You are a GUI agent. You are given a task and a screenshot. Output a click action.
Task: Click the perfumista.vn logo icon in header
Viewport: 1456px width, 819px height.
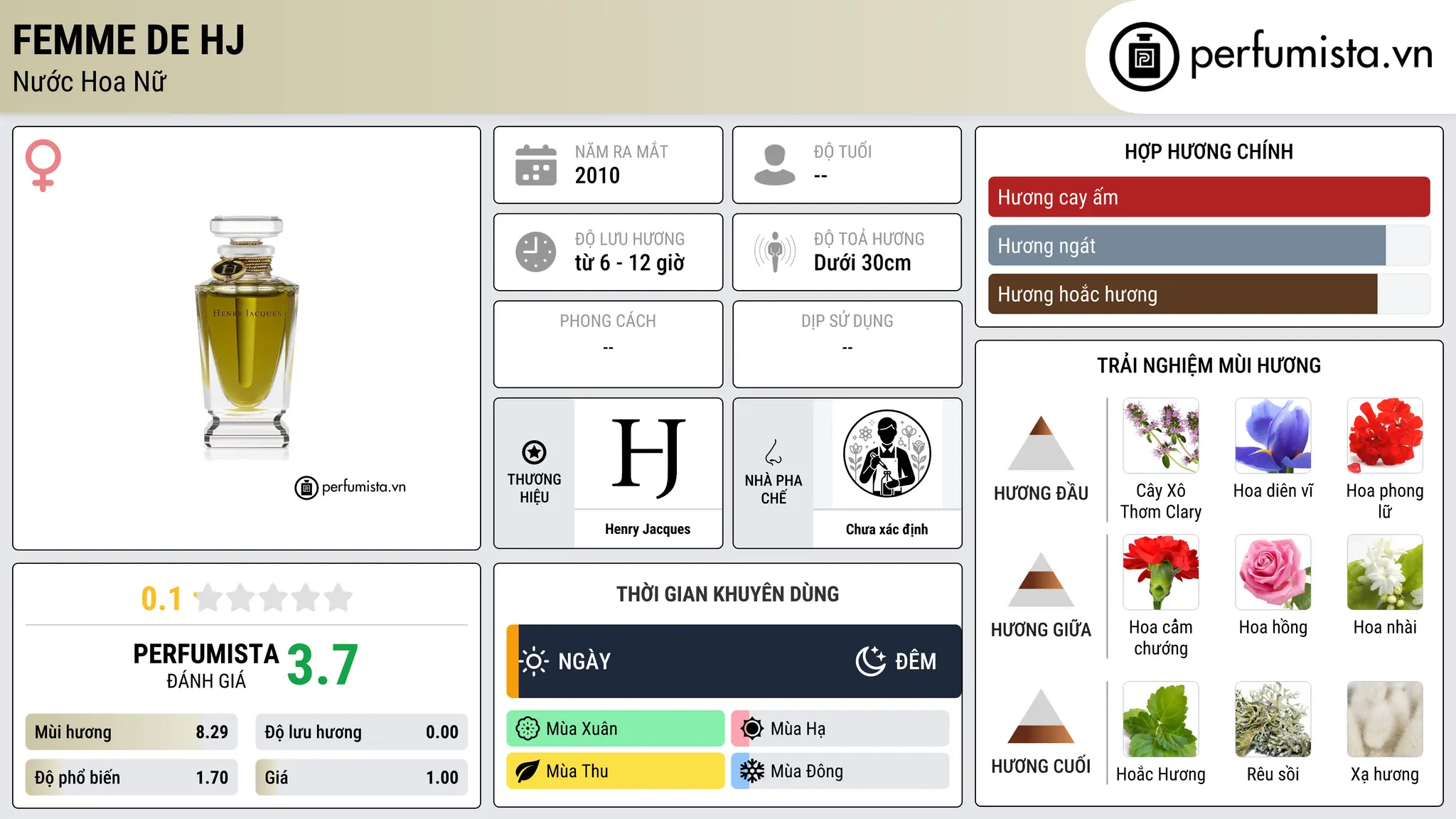(x=1144, y=57)
